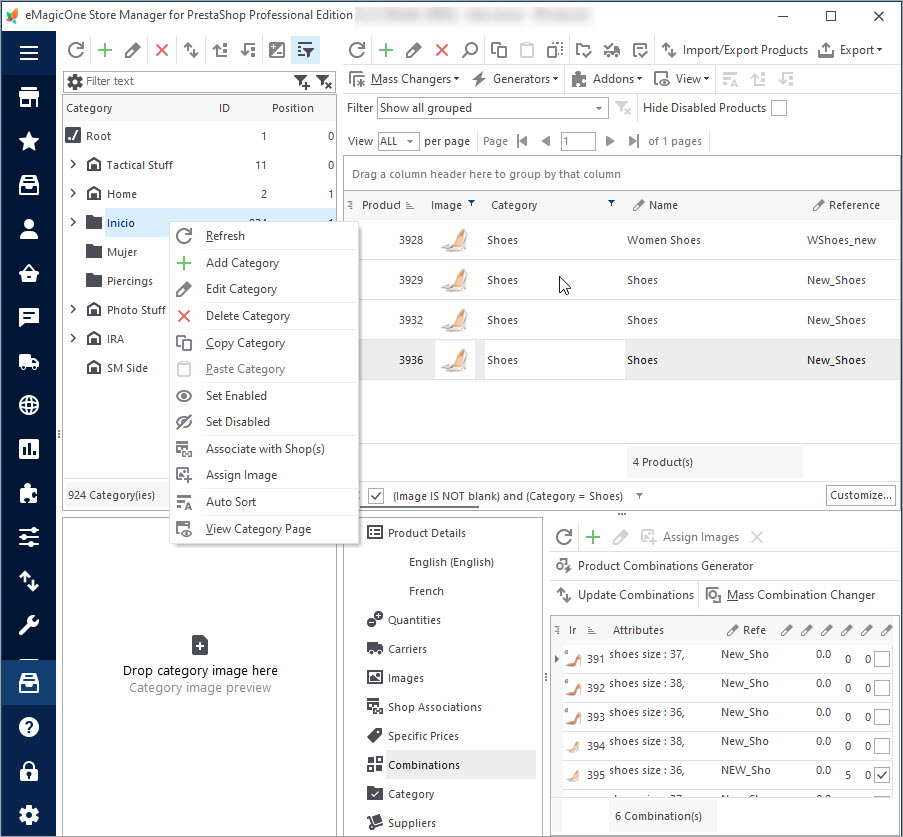Check the box for combination 391
The height and width of the screenshot is (837, 903).
(x=881, y=659)
